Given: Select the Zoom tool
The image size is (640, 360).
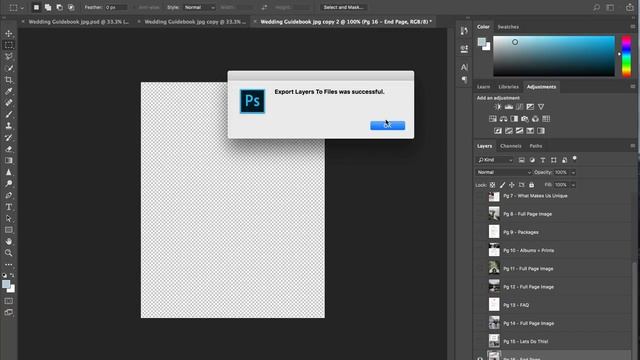Looking at the screenshot, I should [9, 253].
